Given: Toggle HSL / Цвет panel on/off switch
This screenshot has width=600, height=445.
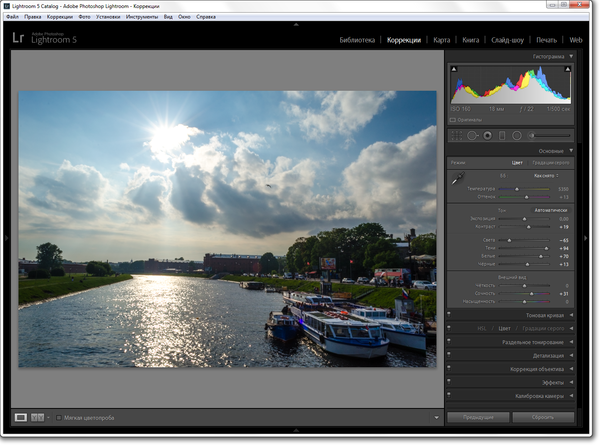Looking at the screenshot, I should pyautogui.click(x=449, y=328).
